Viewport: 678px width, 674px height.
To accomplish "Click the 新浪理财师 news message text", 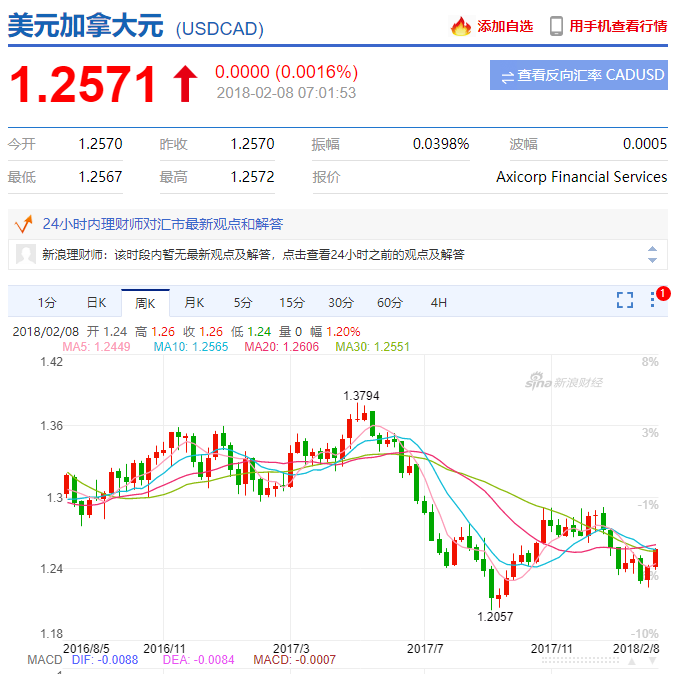I will pyautogui.click(x=253, y=255).
